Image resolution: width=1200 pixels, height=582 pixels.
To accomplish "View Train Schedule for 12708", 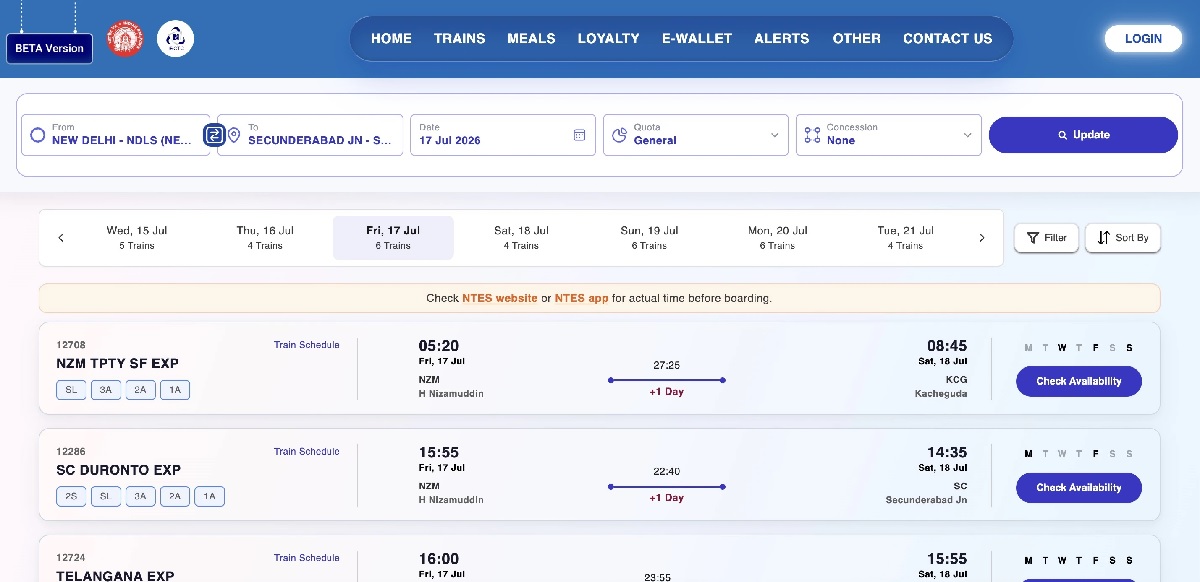I will [307, 345].
